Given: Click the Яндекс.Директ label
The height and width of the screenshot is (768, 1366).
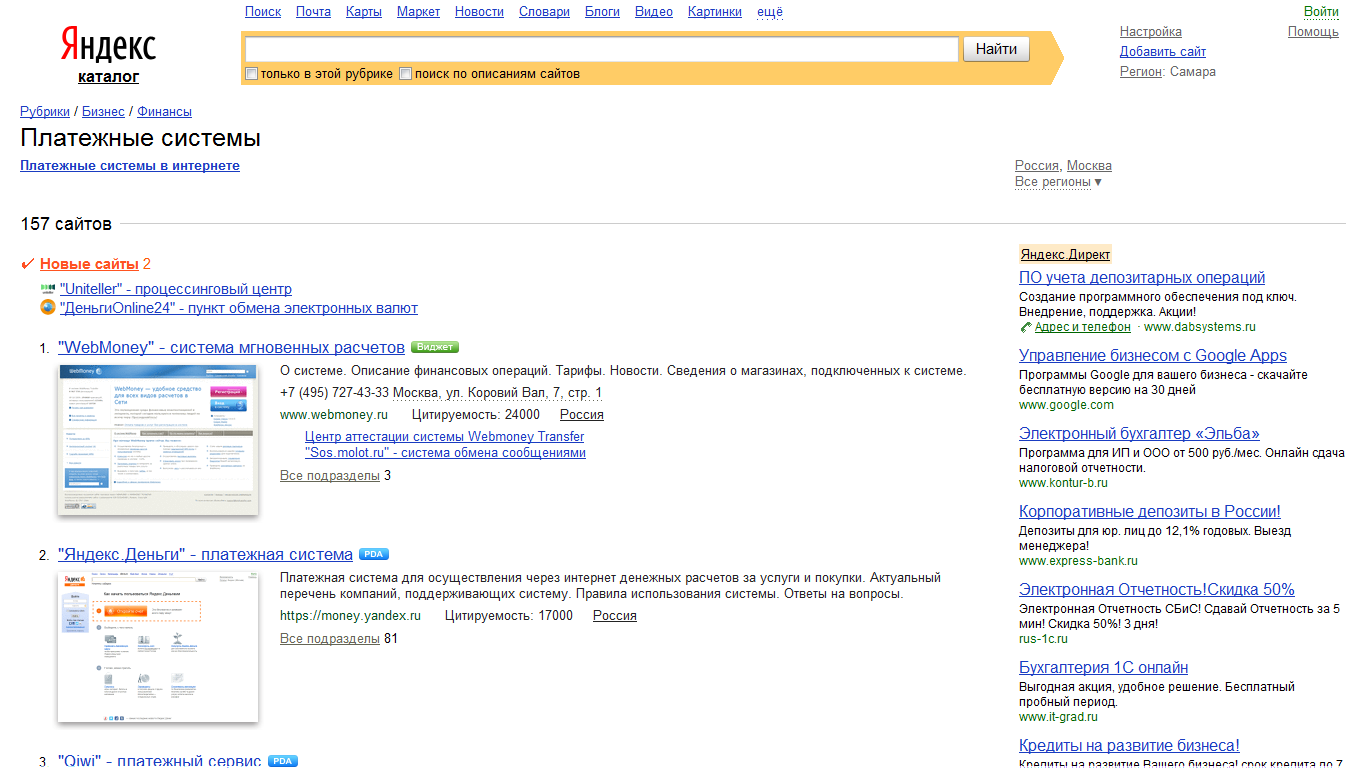Looking at the screenshot, I should point(1065,255).
